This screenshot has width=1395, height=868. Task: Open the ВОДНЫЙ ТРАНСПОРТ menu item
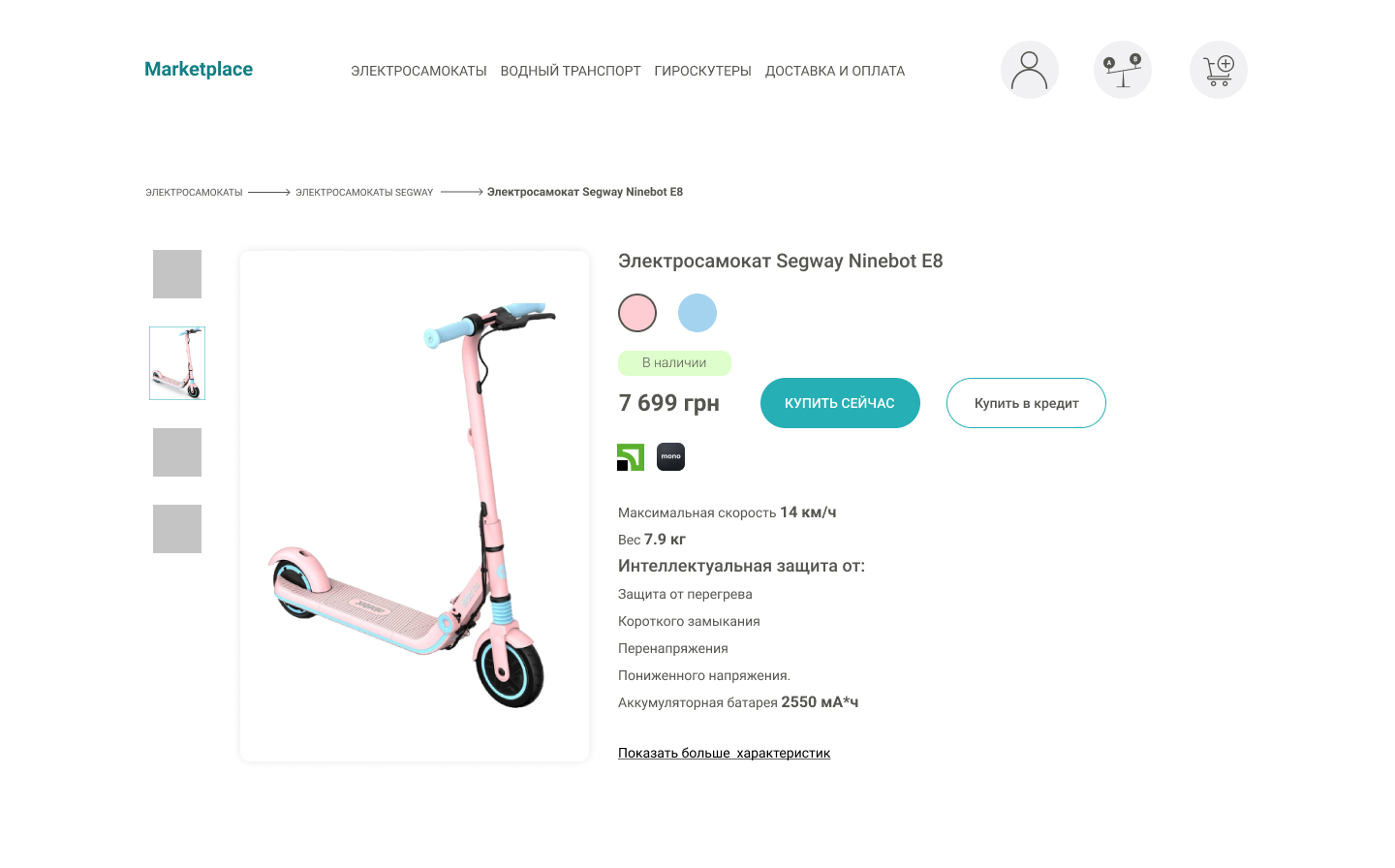(x=571, y=71)
